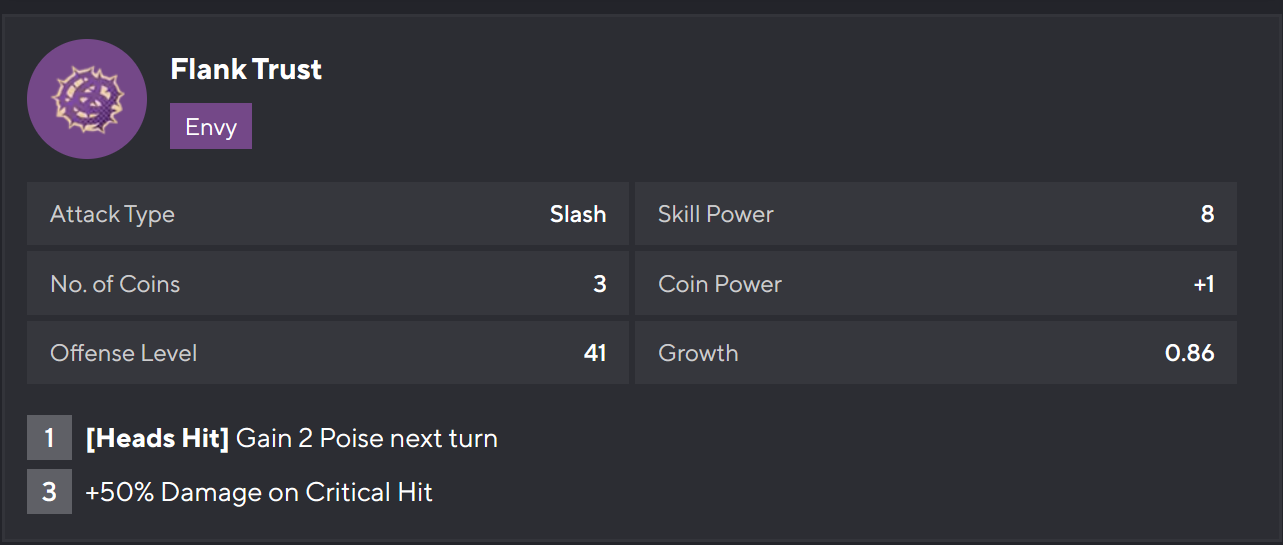Click the number of coins value 3
The width and height of the screenshot is (1283, 545).
pos(600,284)
